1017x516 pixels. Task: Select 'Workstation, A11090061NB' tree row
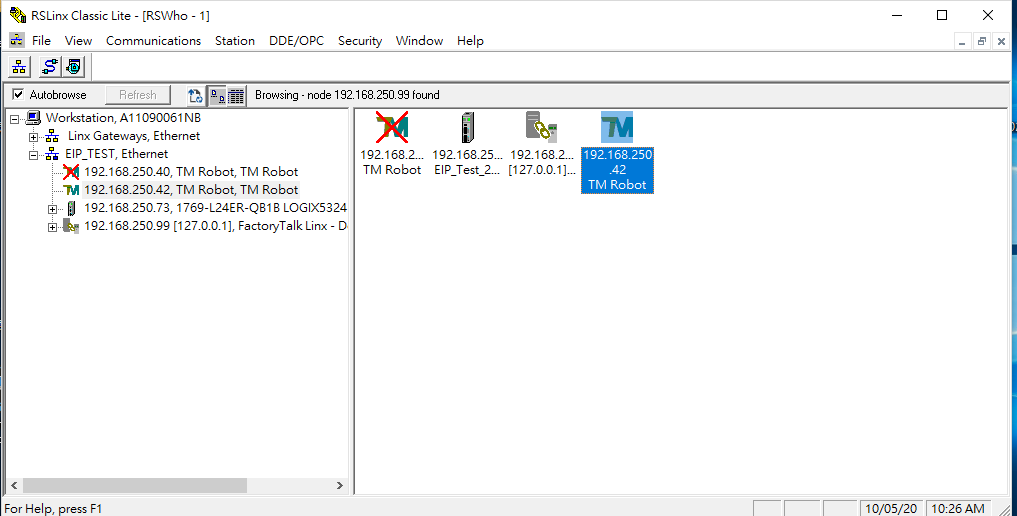pos(123,118)
